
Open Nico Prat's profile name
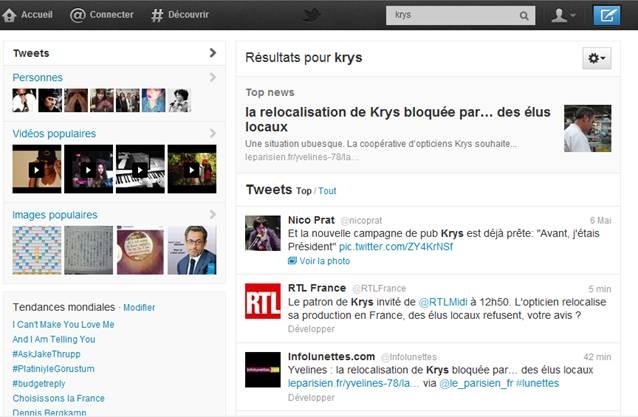pyautogui.click(x=311, y=220)
